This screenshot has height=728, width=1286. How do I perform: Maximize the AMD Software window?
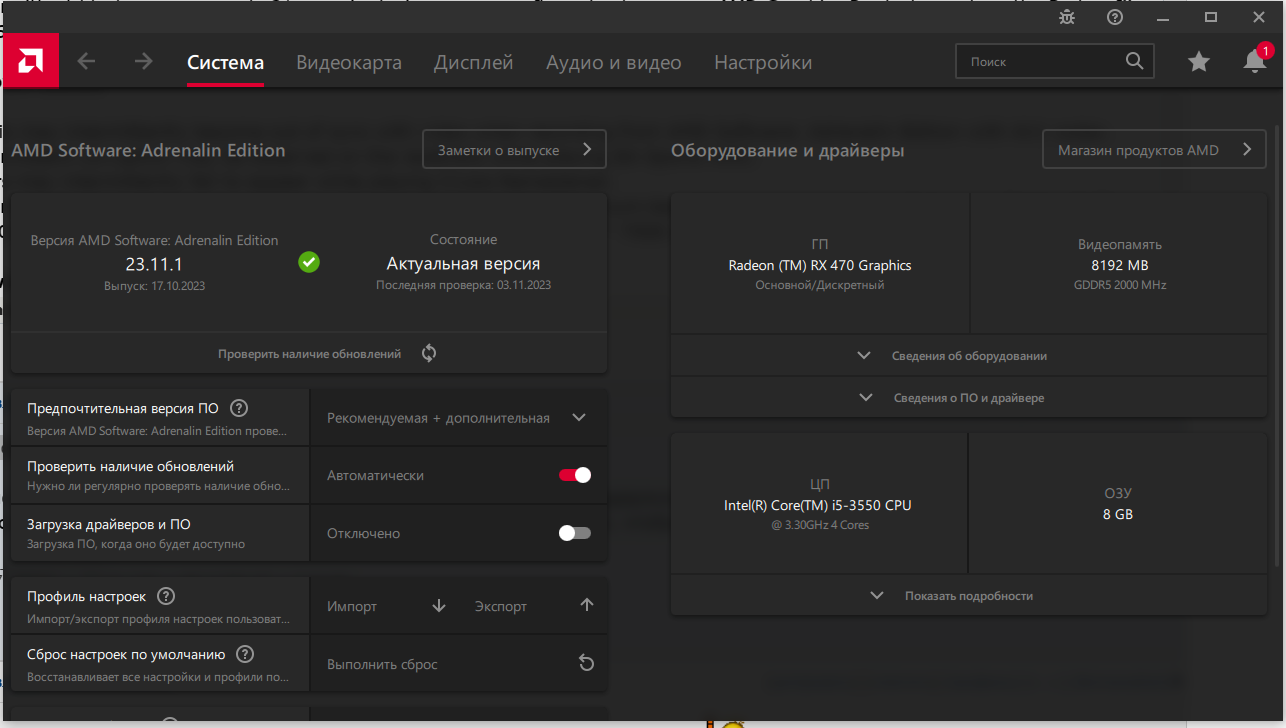[x=1211, y=17]
